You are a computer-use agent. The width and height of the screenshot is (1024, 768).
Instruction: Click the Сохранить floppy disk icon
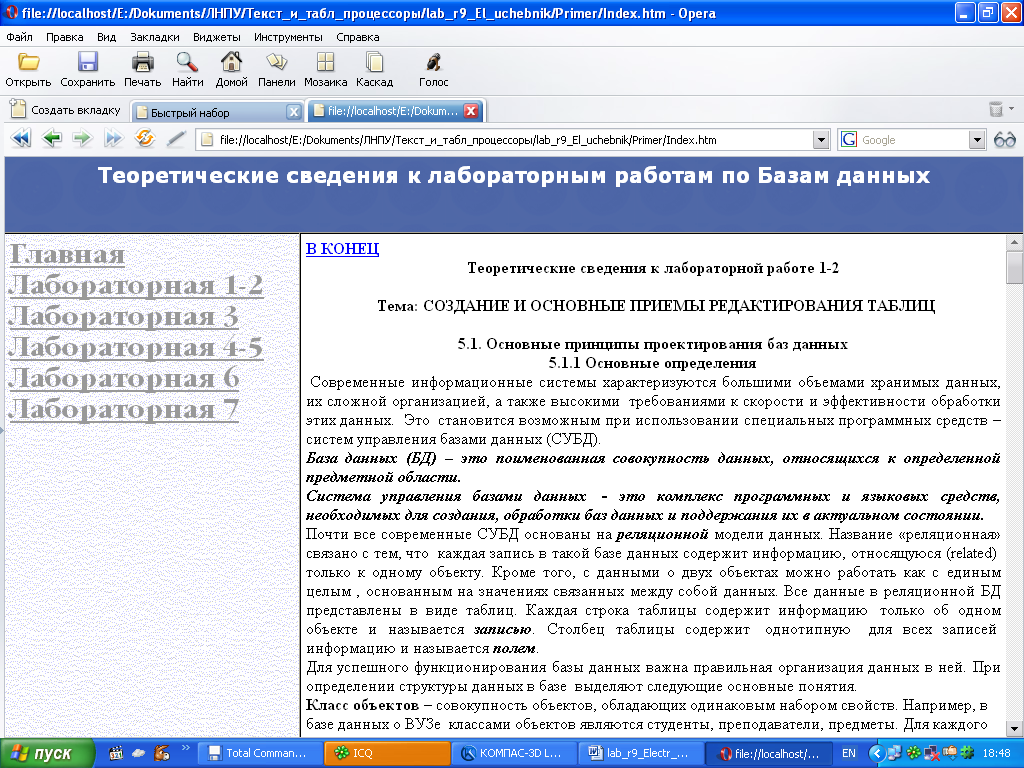(88, 63)
